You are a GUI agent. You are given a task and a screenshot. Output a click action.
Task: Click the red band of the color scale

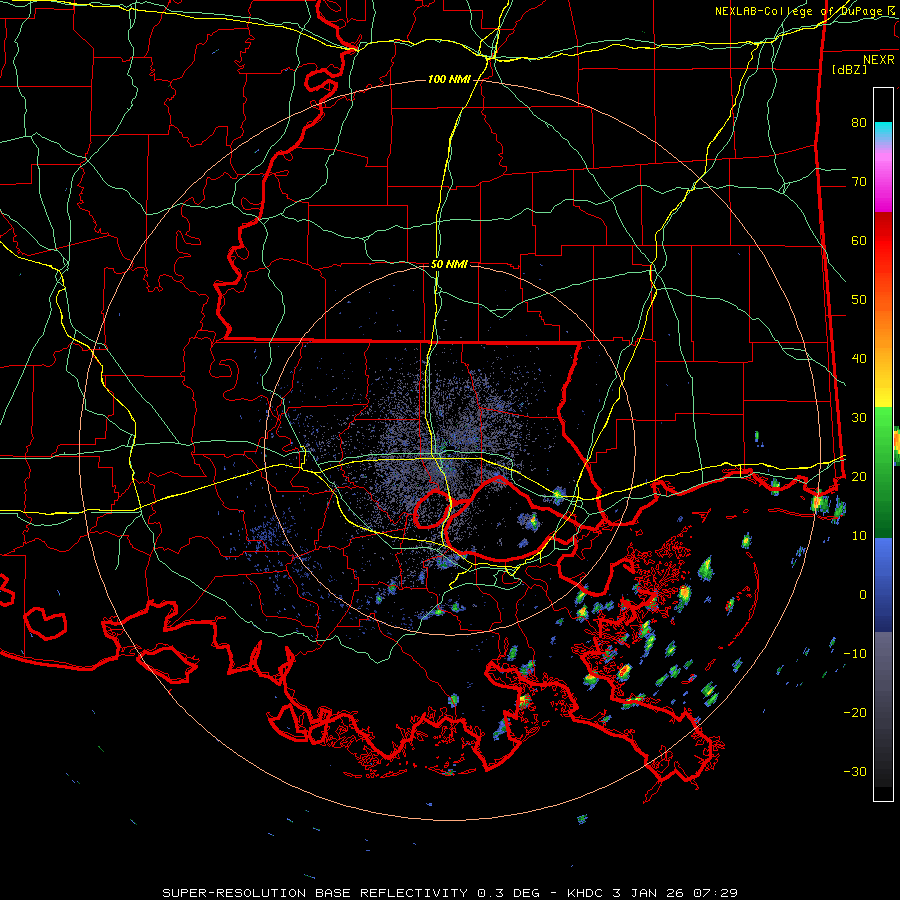(883, 241)
